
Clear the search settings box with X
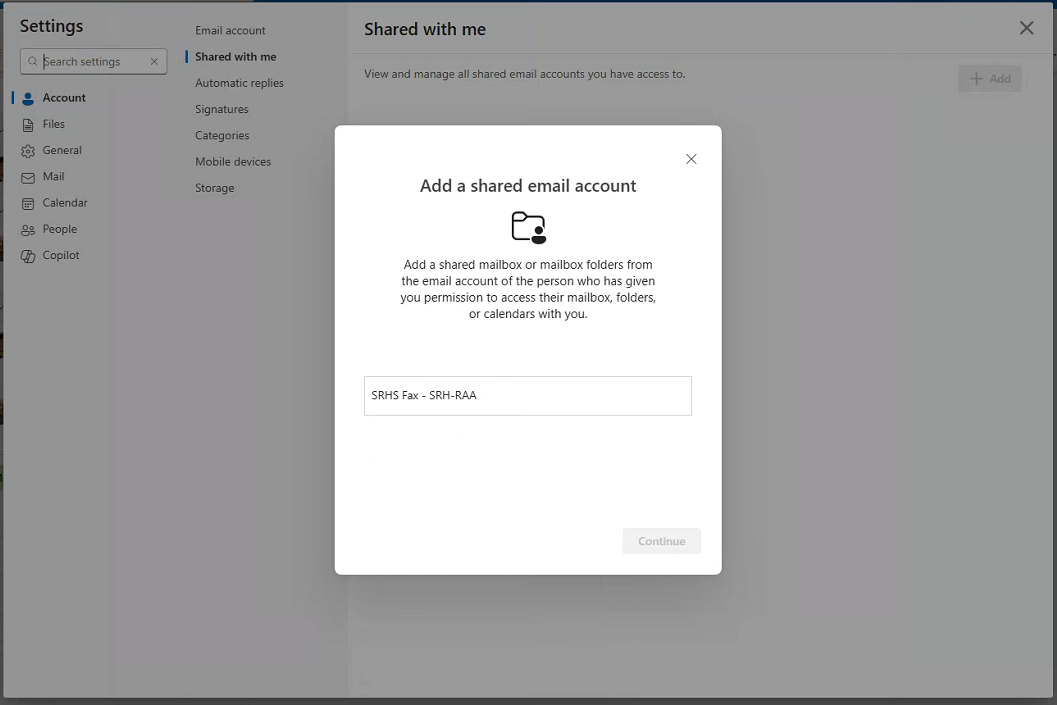[154, 61]
